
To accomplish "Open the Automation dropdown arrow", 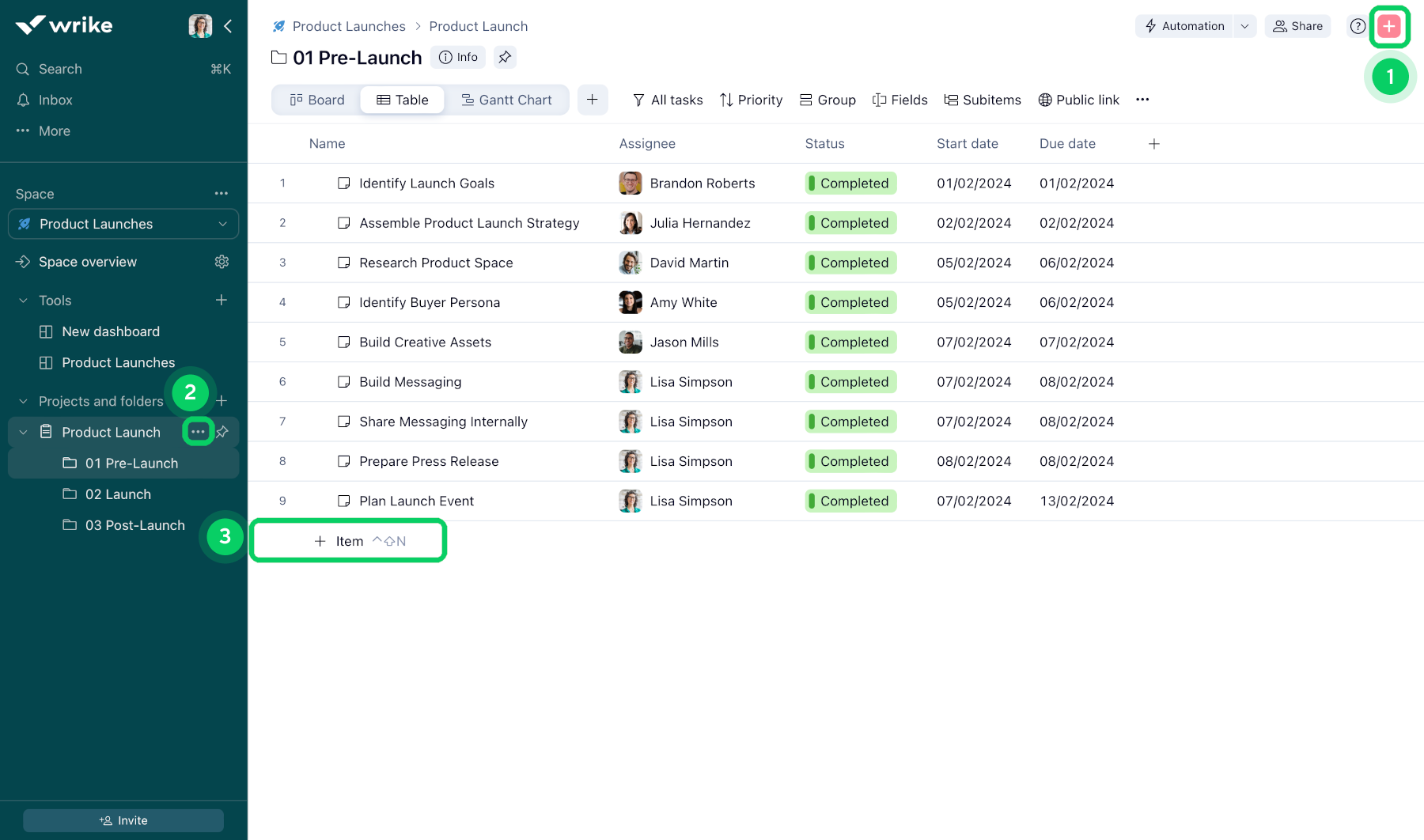I will point(1245,26).
